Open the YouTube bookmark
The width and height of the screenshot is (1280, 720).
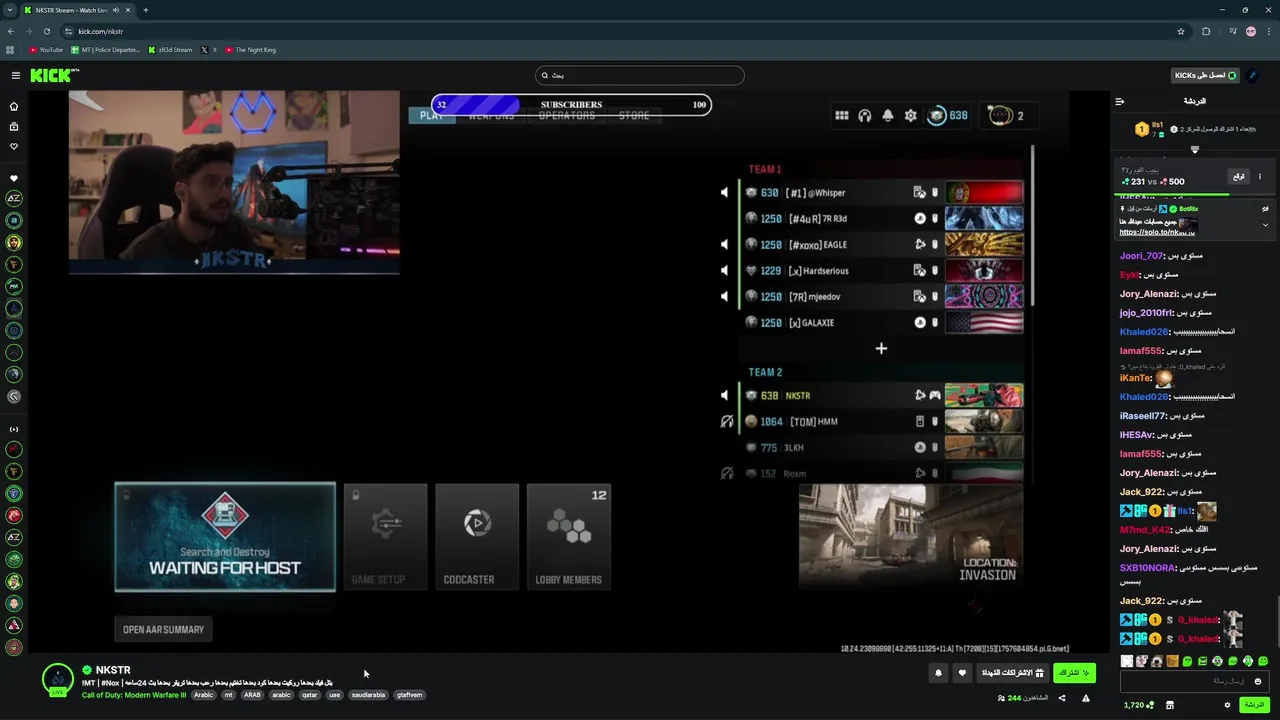(46, 50)
